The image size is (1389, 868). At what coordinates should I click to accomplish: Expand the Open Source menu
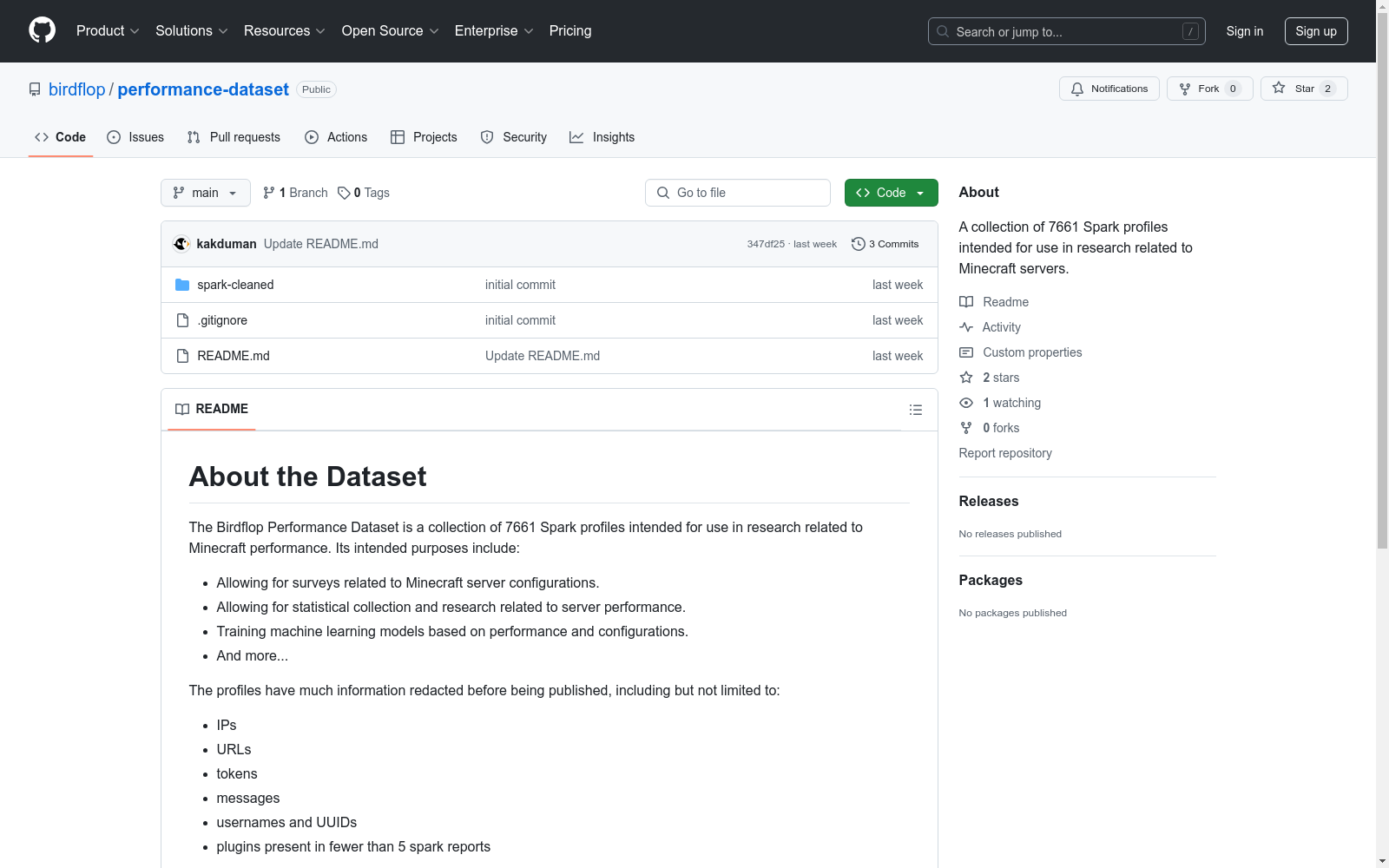pos(390,30)
